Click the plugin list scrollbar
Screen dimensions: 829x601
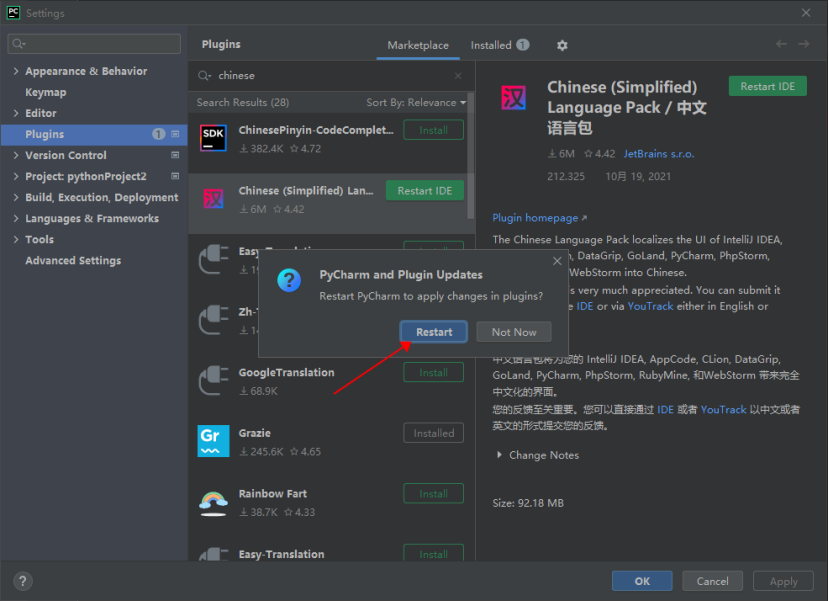click(x=471, y=156)
